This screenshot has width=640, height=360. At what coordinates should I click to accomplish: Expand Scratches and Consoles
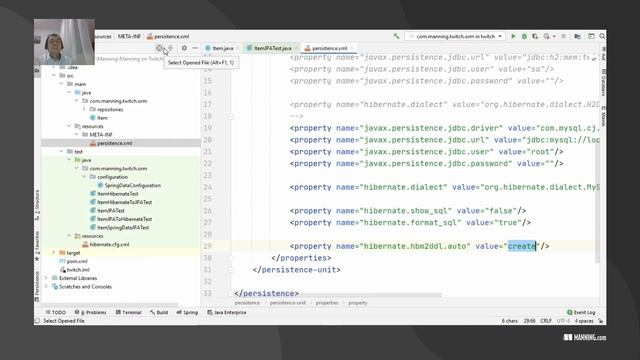point(46,287)
